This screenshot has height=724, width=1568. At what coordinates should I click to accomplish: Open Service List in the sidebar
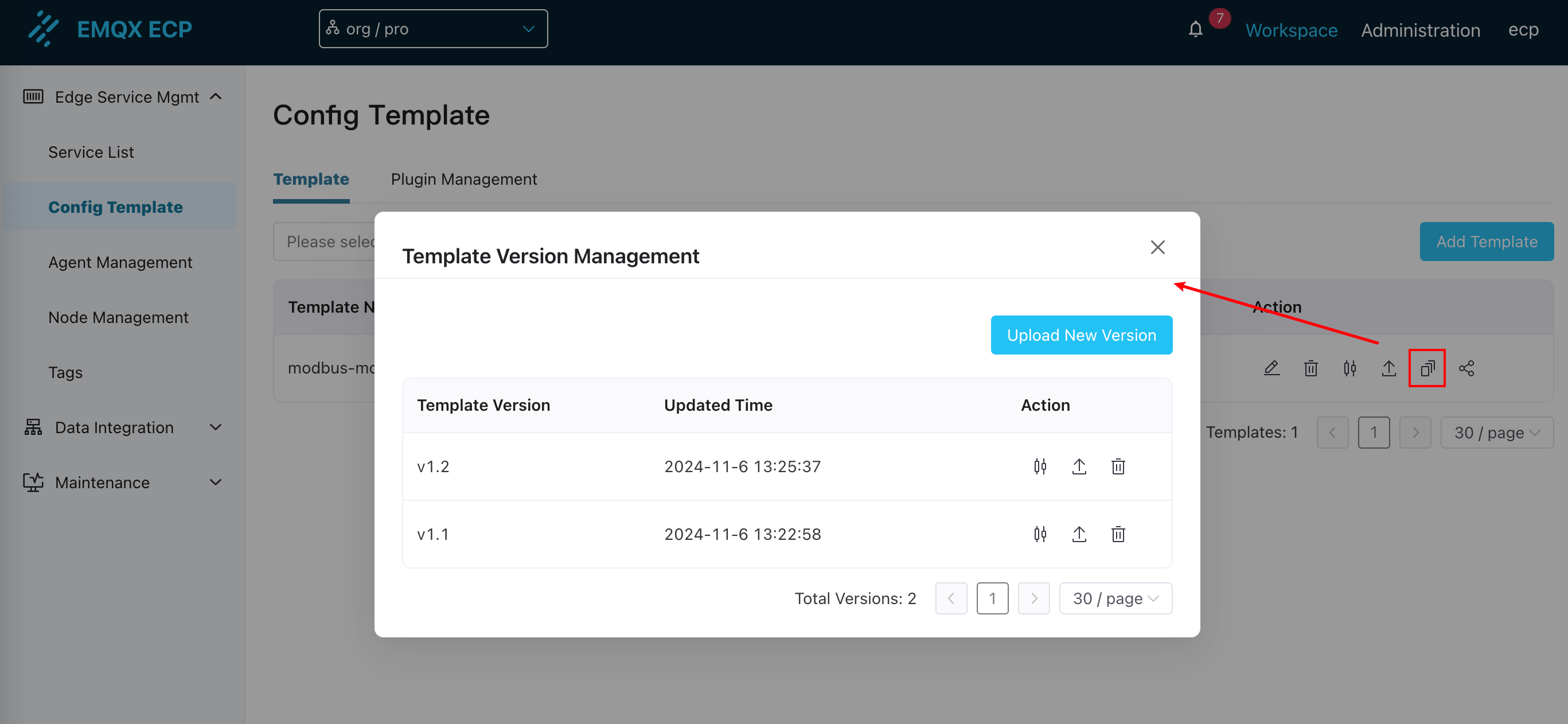pos(91,151)
